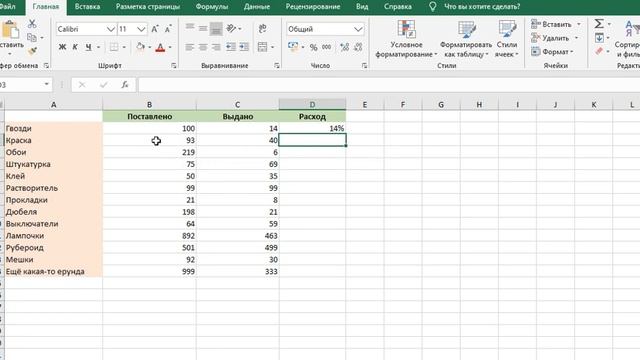Open Форматировать как таблицу gallery

pyautogui.click(x=466, y=39)
